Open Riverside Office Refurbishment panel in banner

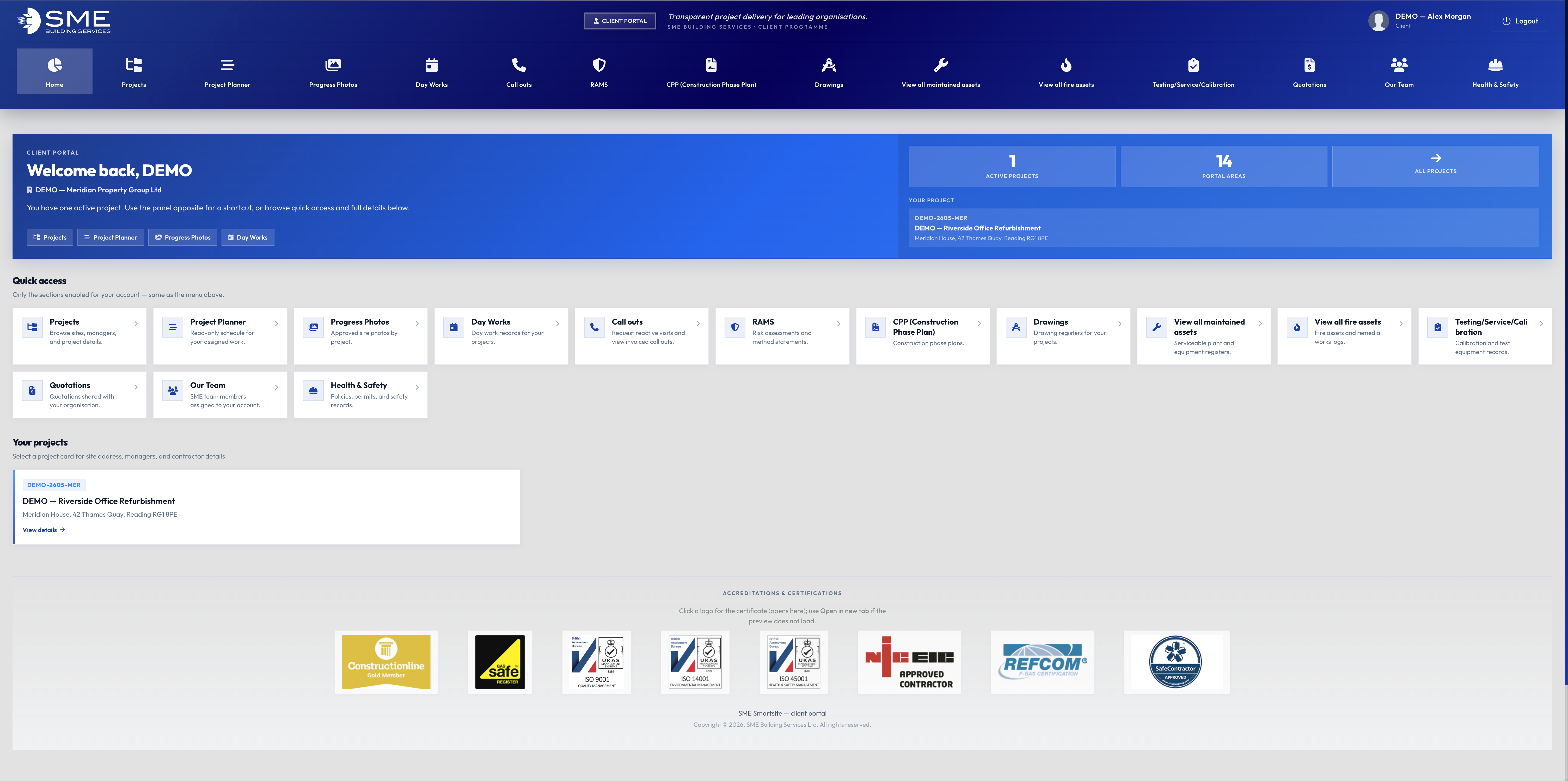pos(1223,228)
